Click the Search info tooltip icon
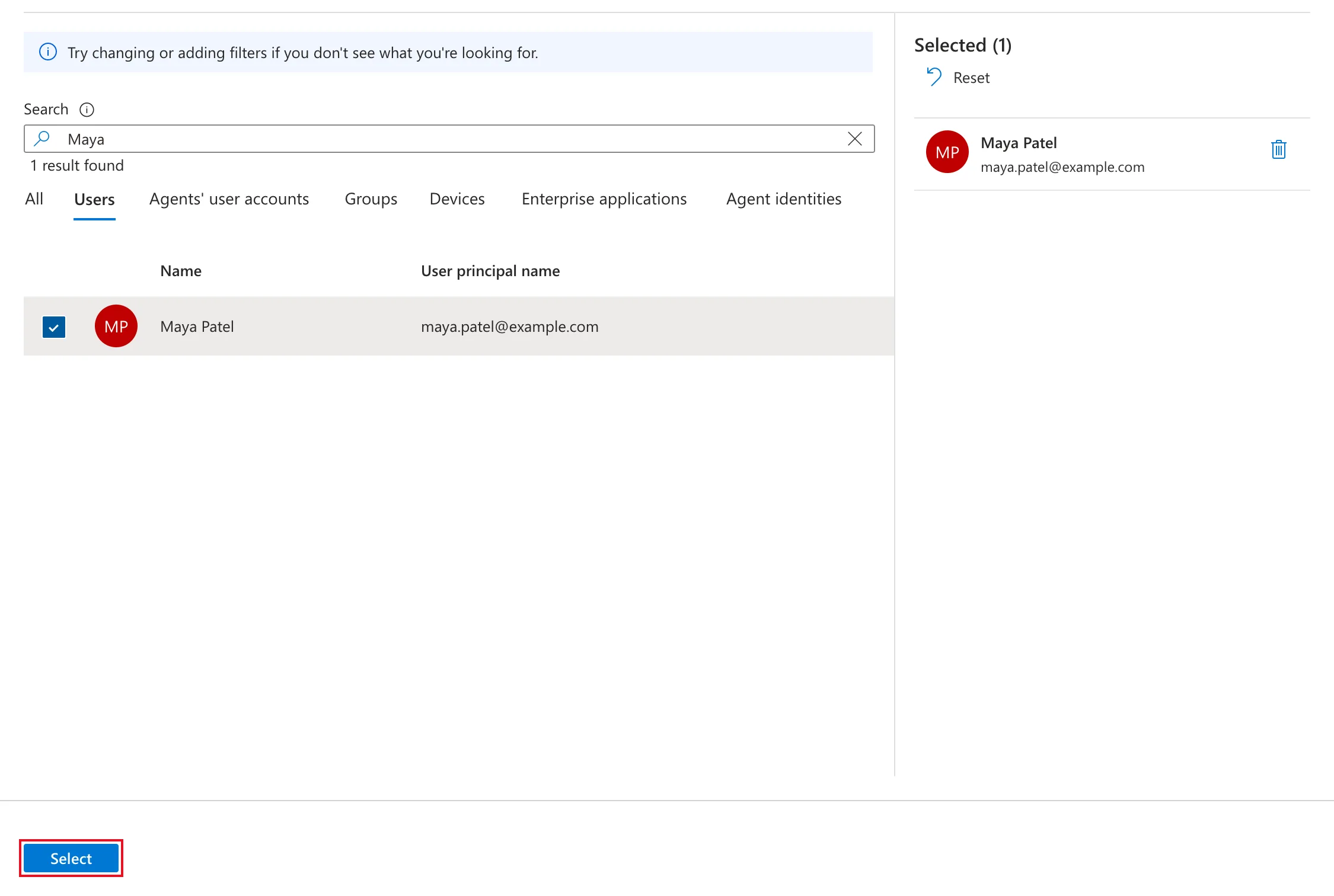 (x=87, y=110)
